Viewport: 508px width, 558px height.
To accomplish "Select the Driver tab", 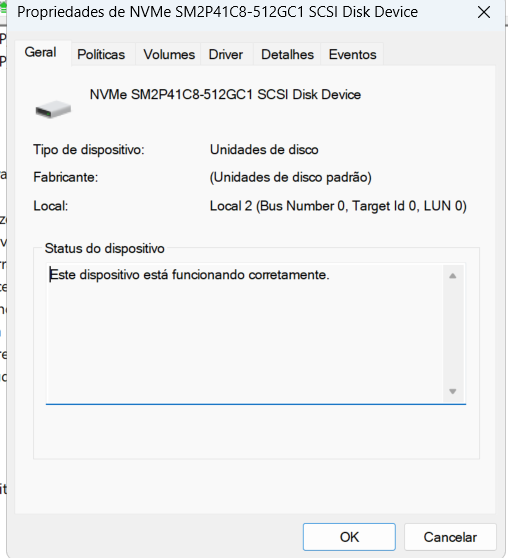I will point(226,54).
